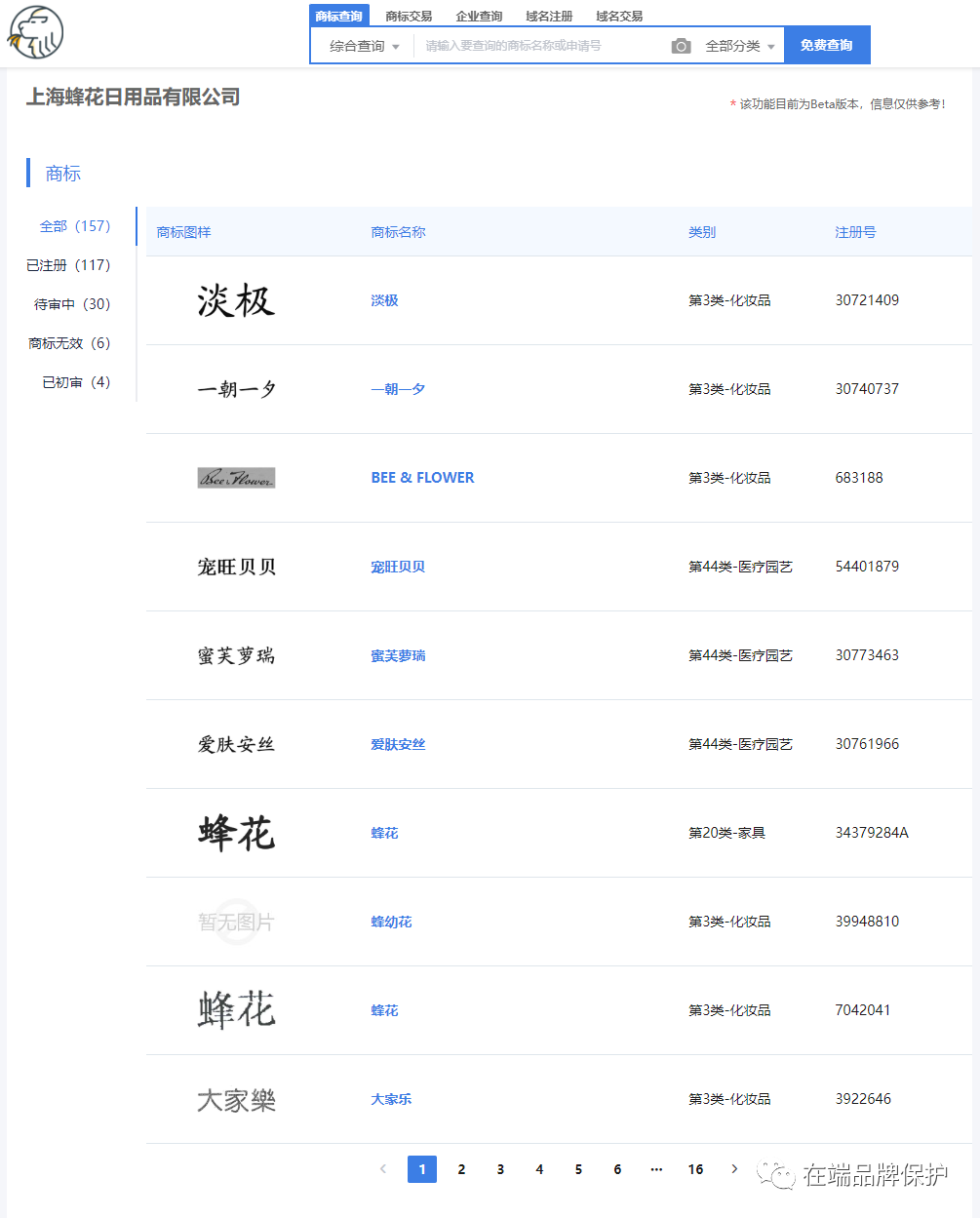Switch to the 商标查询 tab
Viewport: 980px width, 1218px height.
click(338, 16)
